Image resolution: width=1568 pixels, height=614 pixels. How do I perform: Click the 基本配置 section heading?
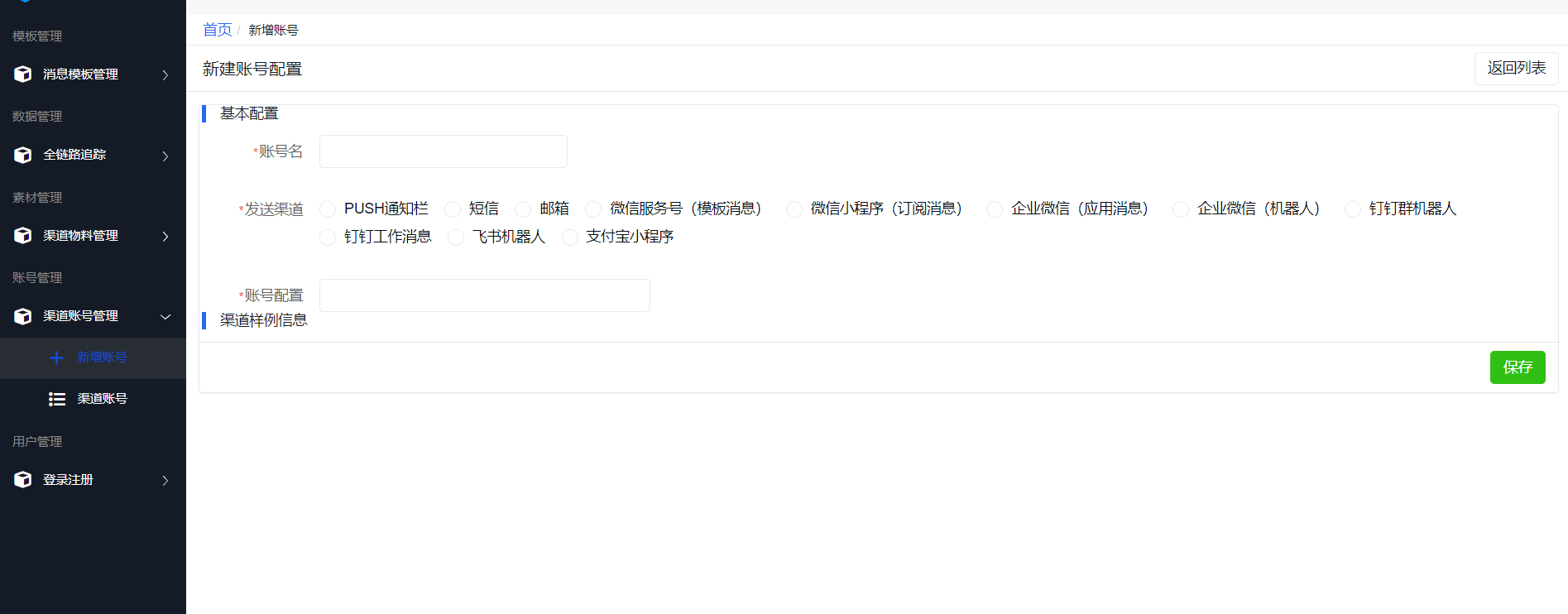point(249,113)
